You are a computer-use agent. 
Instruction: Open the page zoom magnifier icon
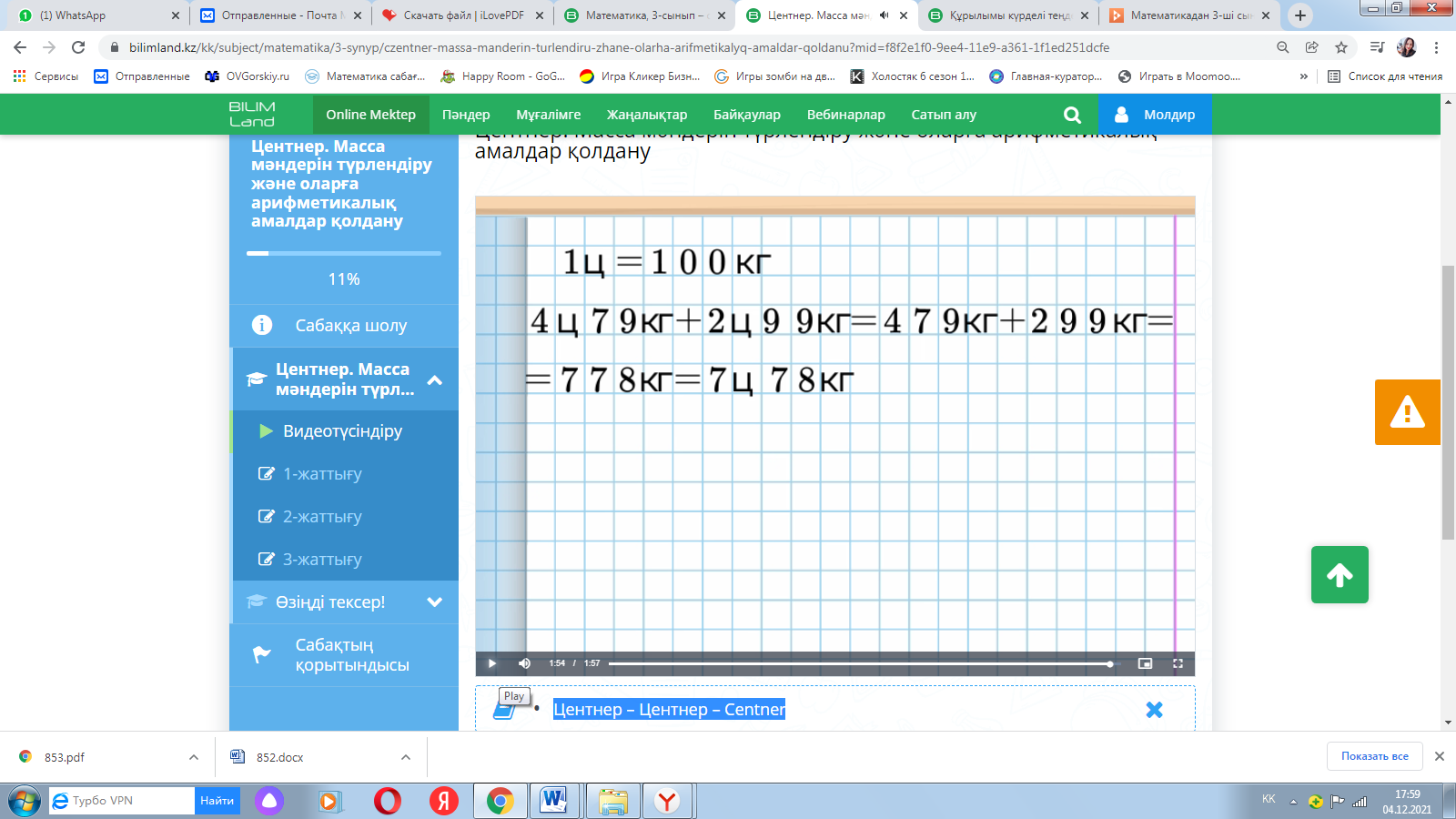(x=1283, y=47)
